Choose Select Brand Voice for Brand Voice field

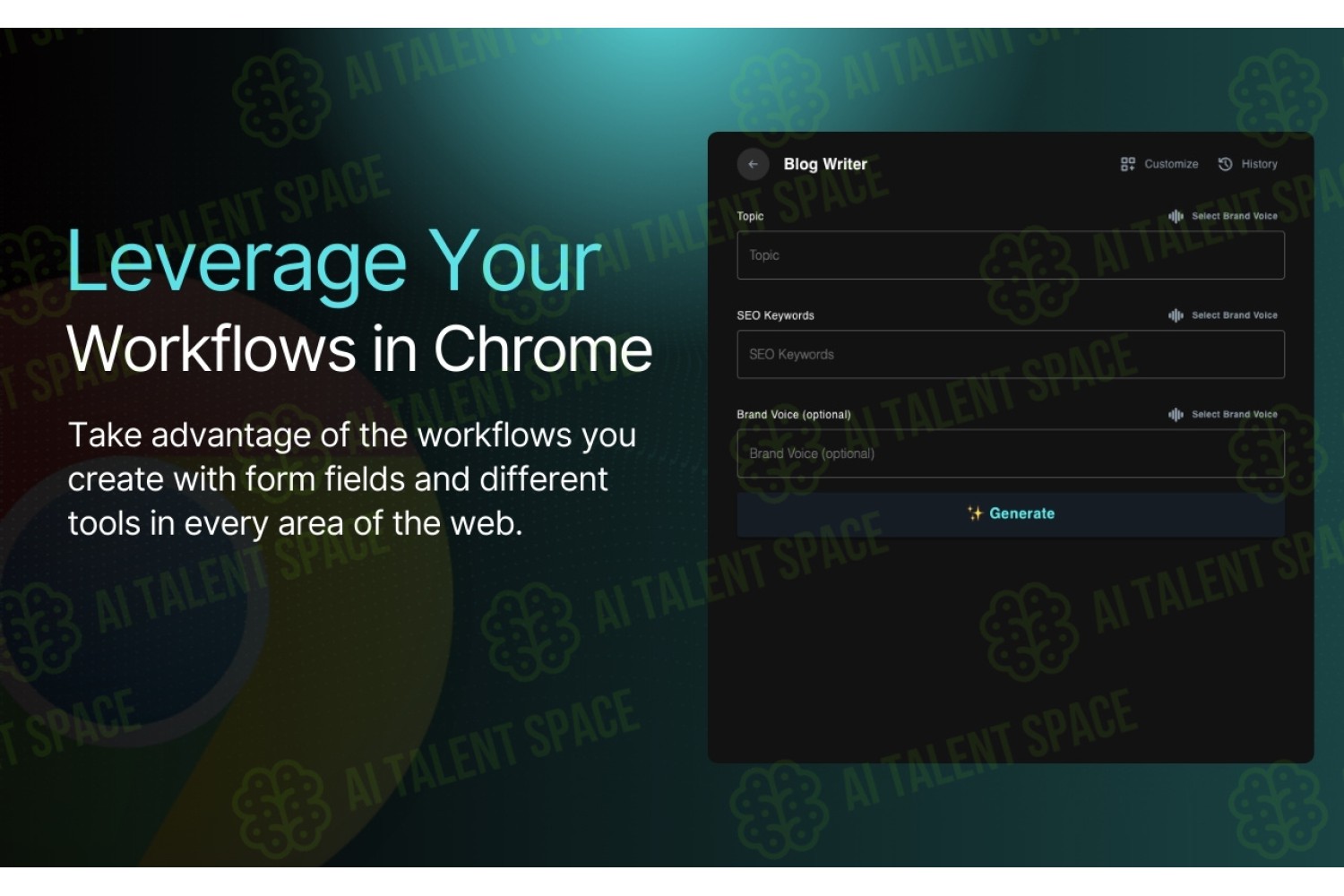tap(1234, 414)
